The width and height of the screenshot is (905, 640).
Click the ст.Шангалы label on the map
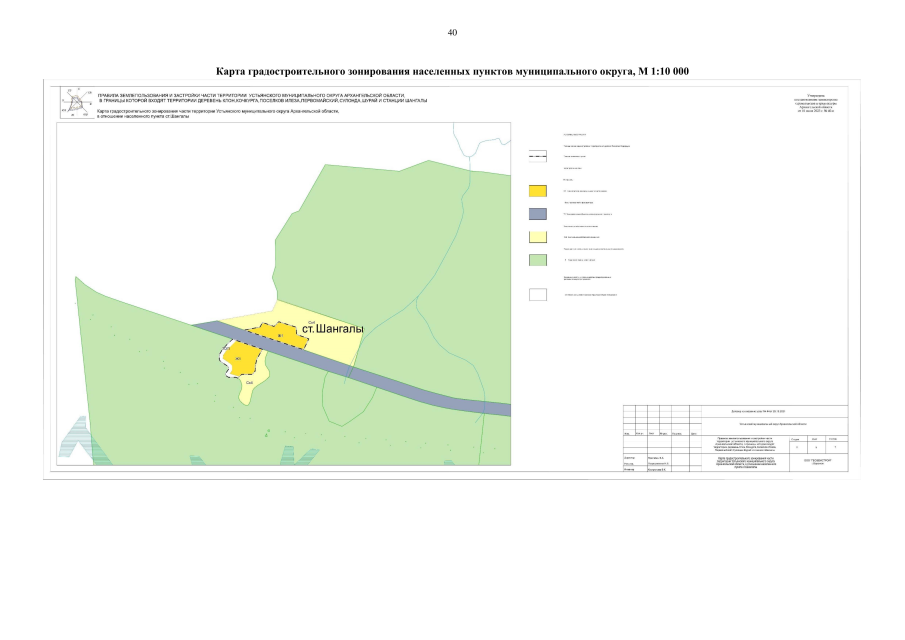[x=333, y=328]
